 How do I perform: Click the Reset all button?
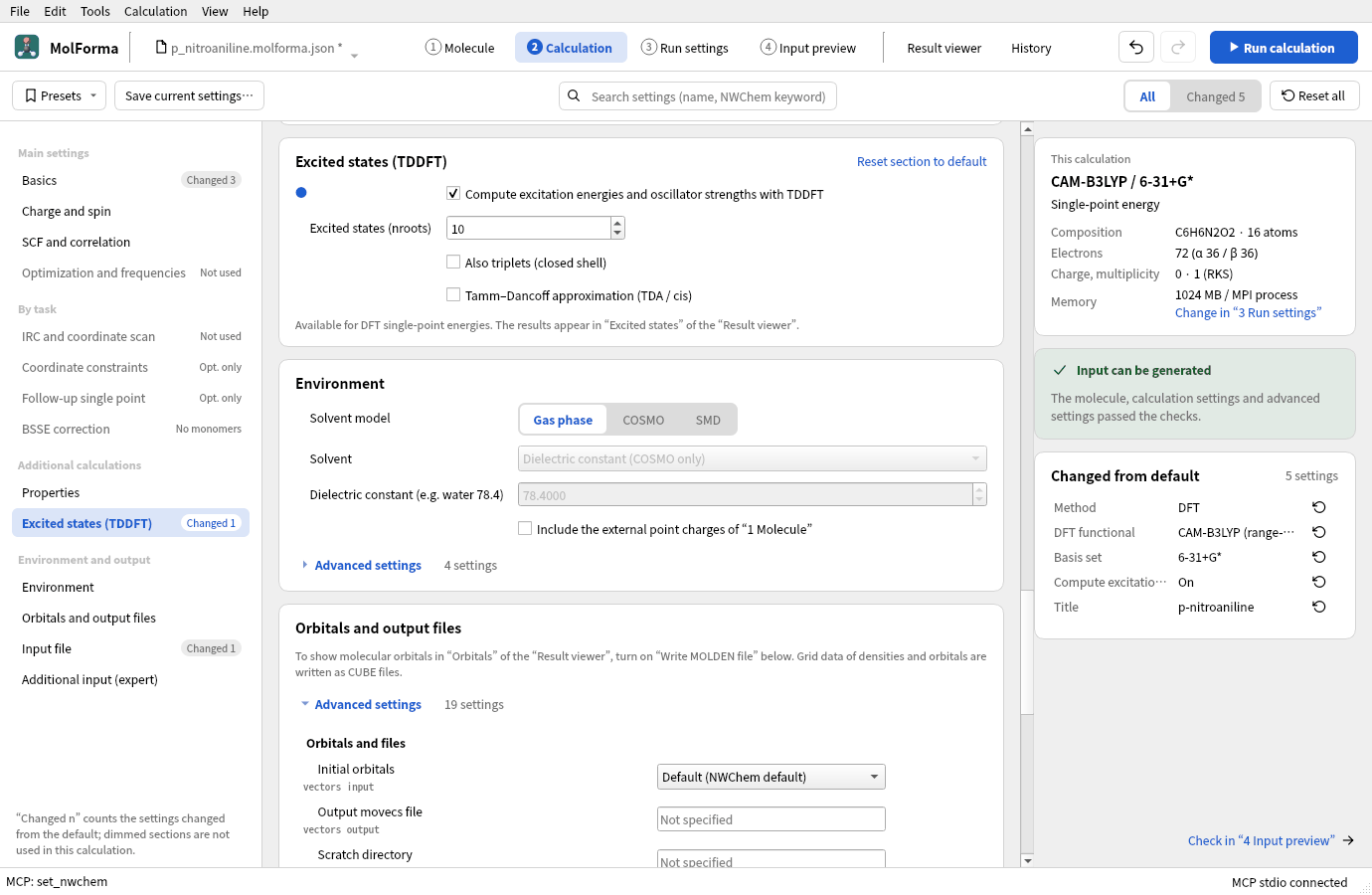pyautogui.click(x=1314, y=95)
